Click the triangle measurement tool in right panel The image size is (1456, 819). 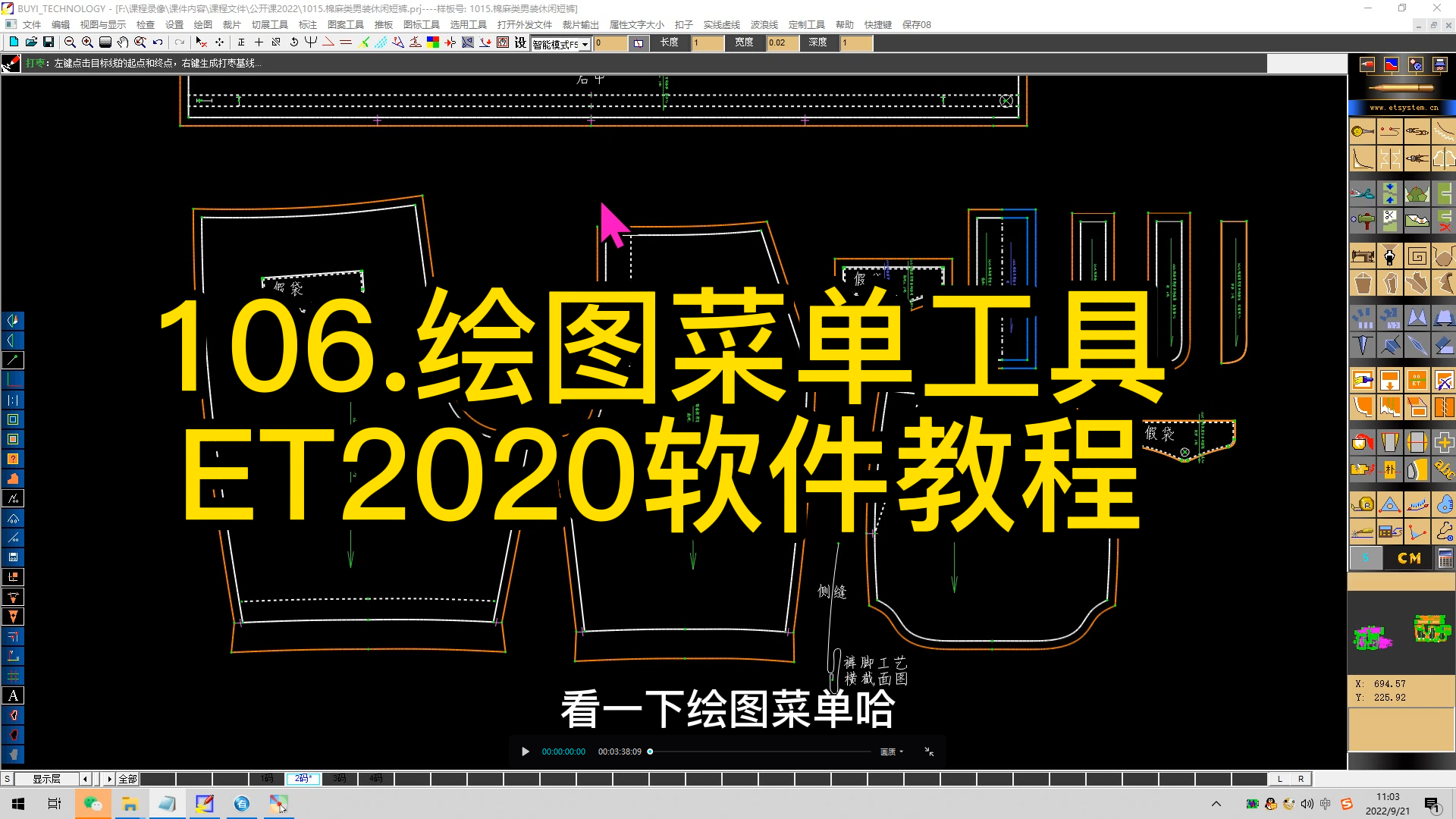pyautogui.click(x=1390, y=504)
